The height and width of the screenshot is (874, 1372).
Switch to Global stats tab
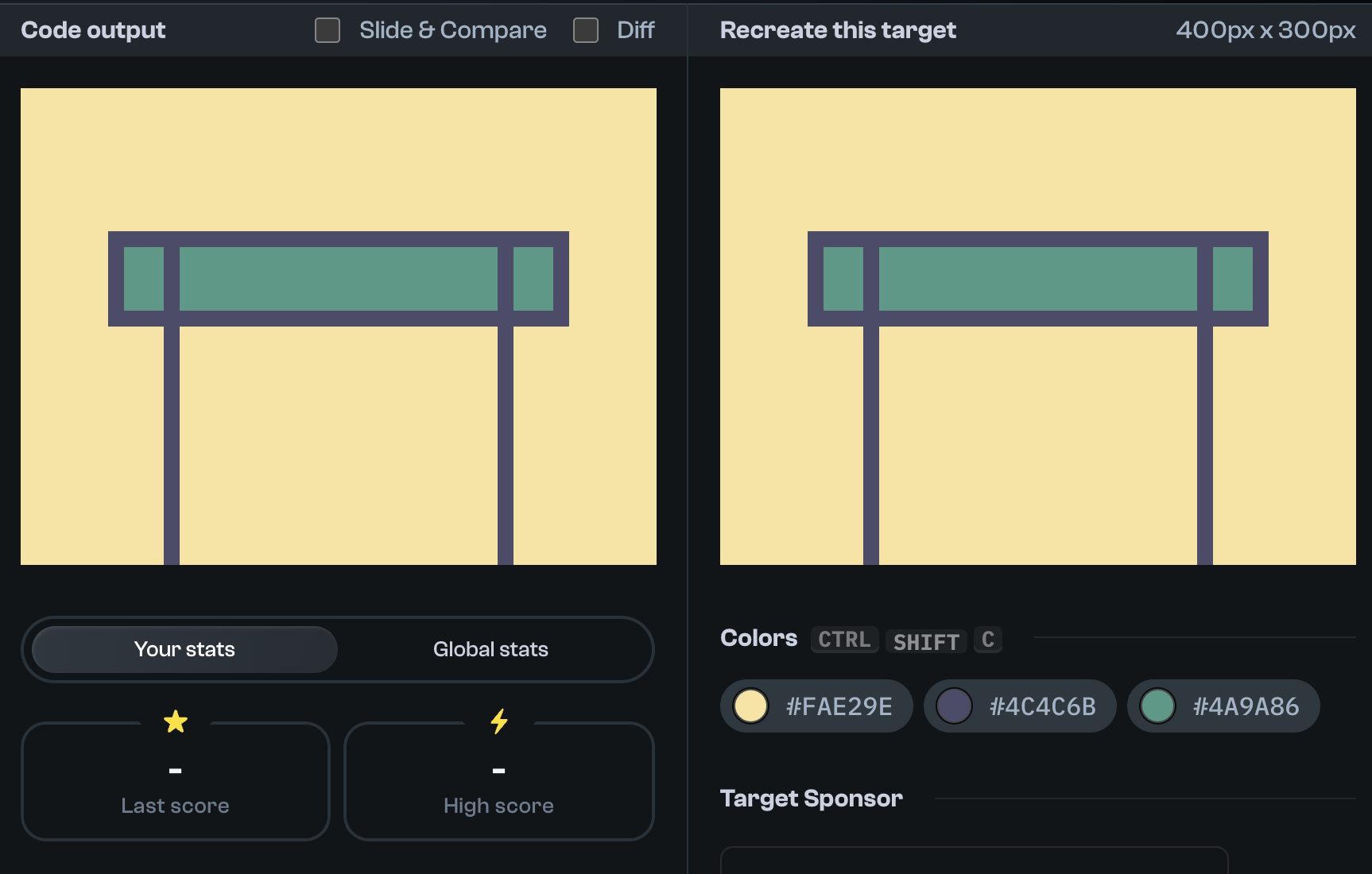[x=490, y=649]
